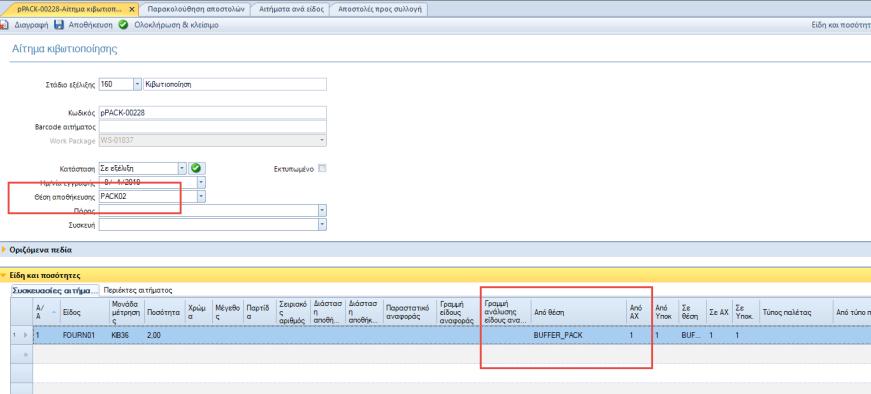Click the Σε θέση column header
The image size is (871, 394).
coord(692,312)
